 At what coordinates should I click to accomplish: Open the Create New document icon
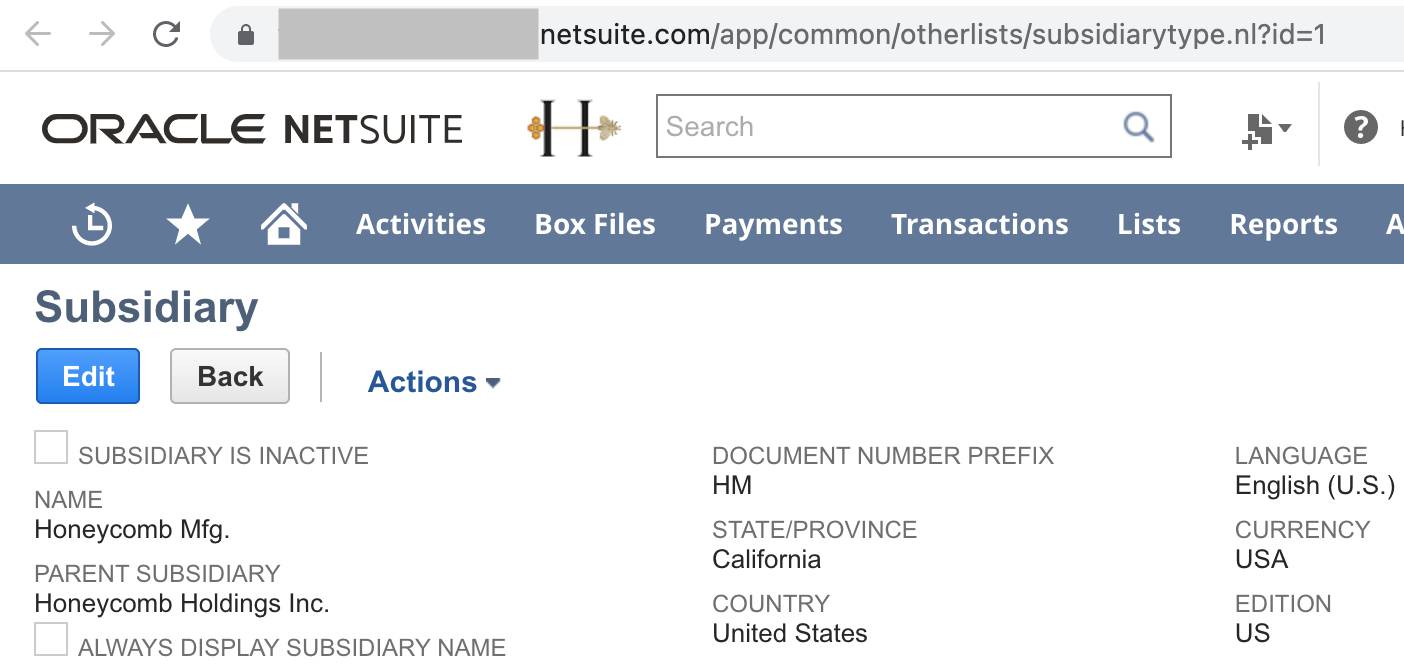(1257, 129)
